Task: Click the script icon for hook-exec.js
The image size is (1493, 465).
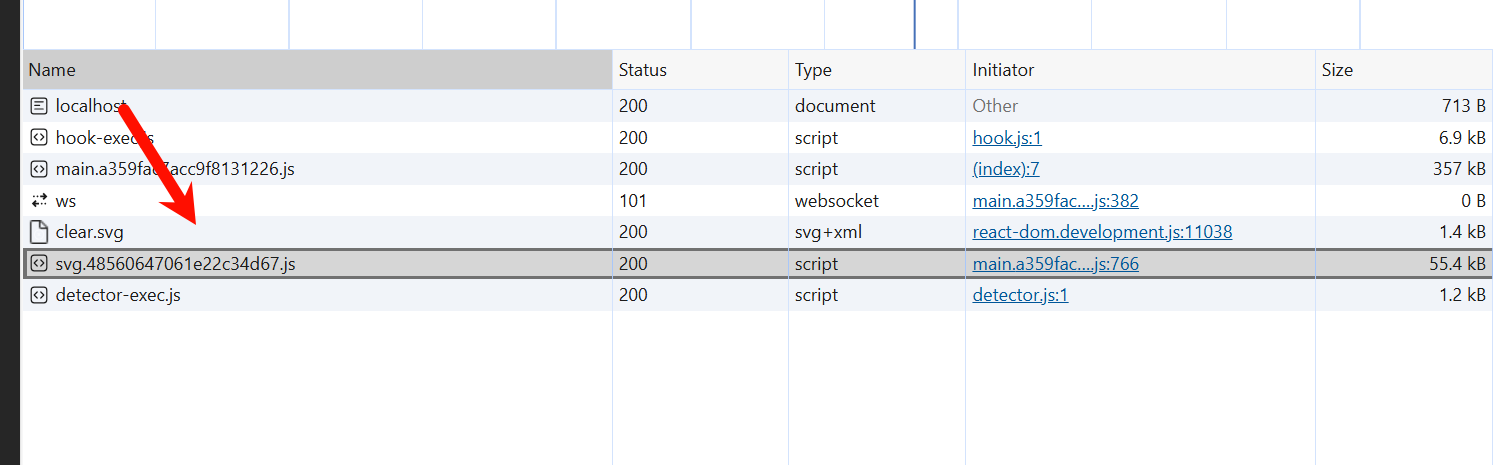Action: [x=39, y=138]
